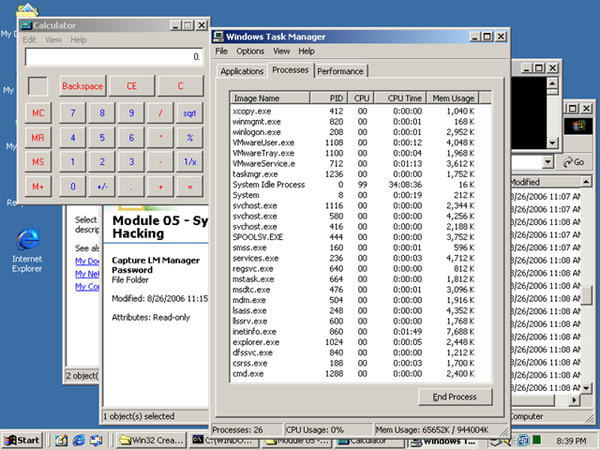Click the taskbar clock showing 8:39 PM

tap(571, 441)
